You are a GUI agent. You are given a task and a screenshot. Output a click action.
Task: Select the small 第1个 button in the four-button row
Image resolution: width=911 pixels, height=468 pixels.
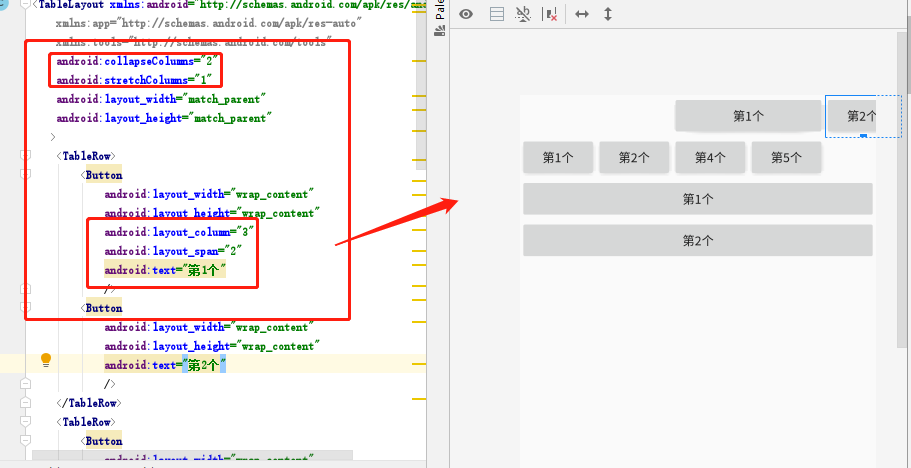[558, 157]
